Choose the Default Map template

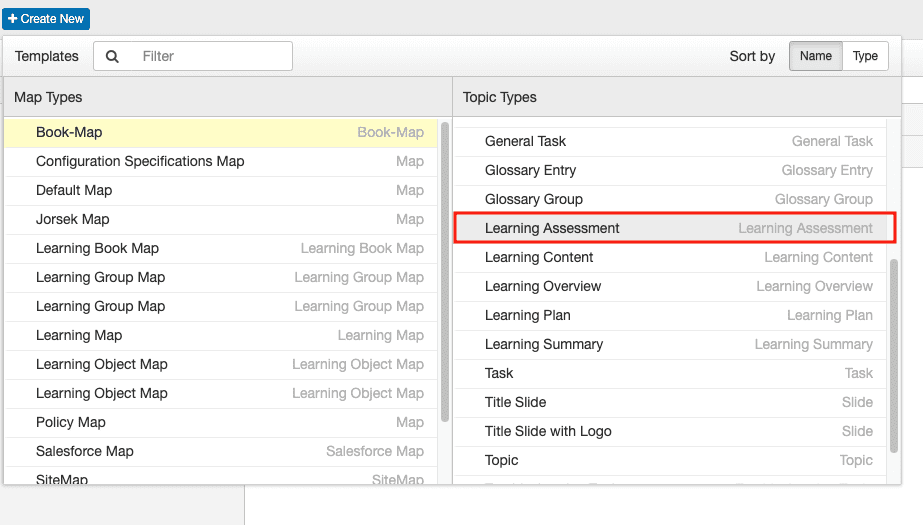(221, 190)
